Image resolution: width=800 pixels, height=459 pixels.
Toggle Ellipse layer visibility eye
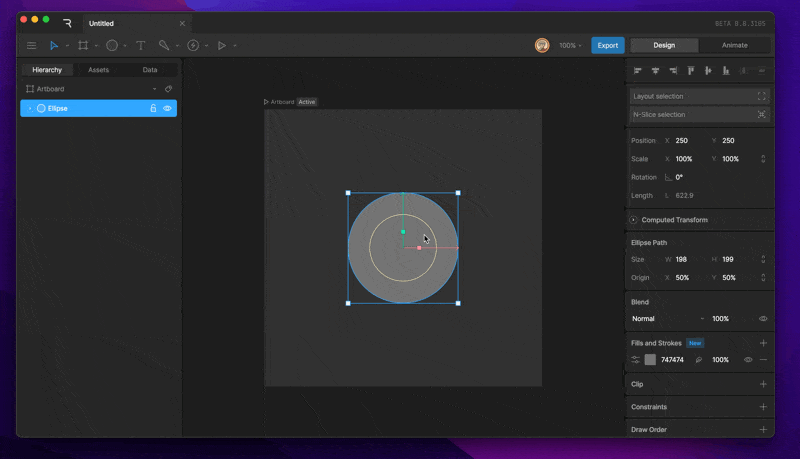point(167,108)
